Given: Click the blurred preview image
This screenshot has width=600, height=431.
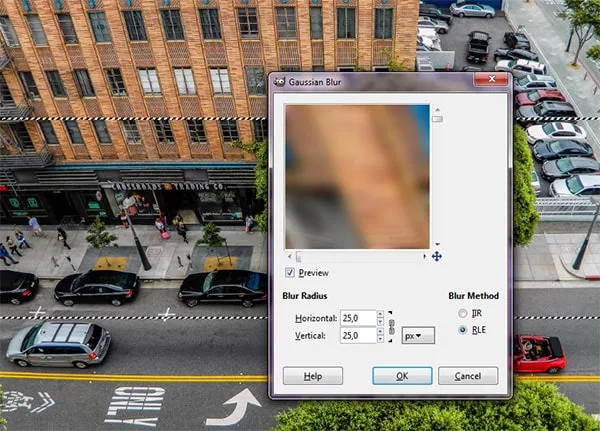Looking at the screenshot, I should pyautogui.click(x=357, y=177).
